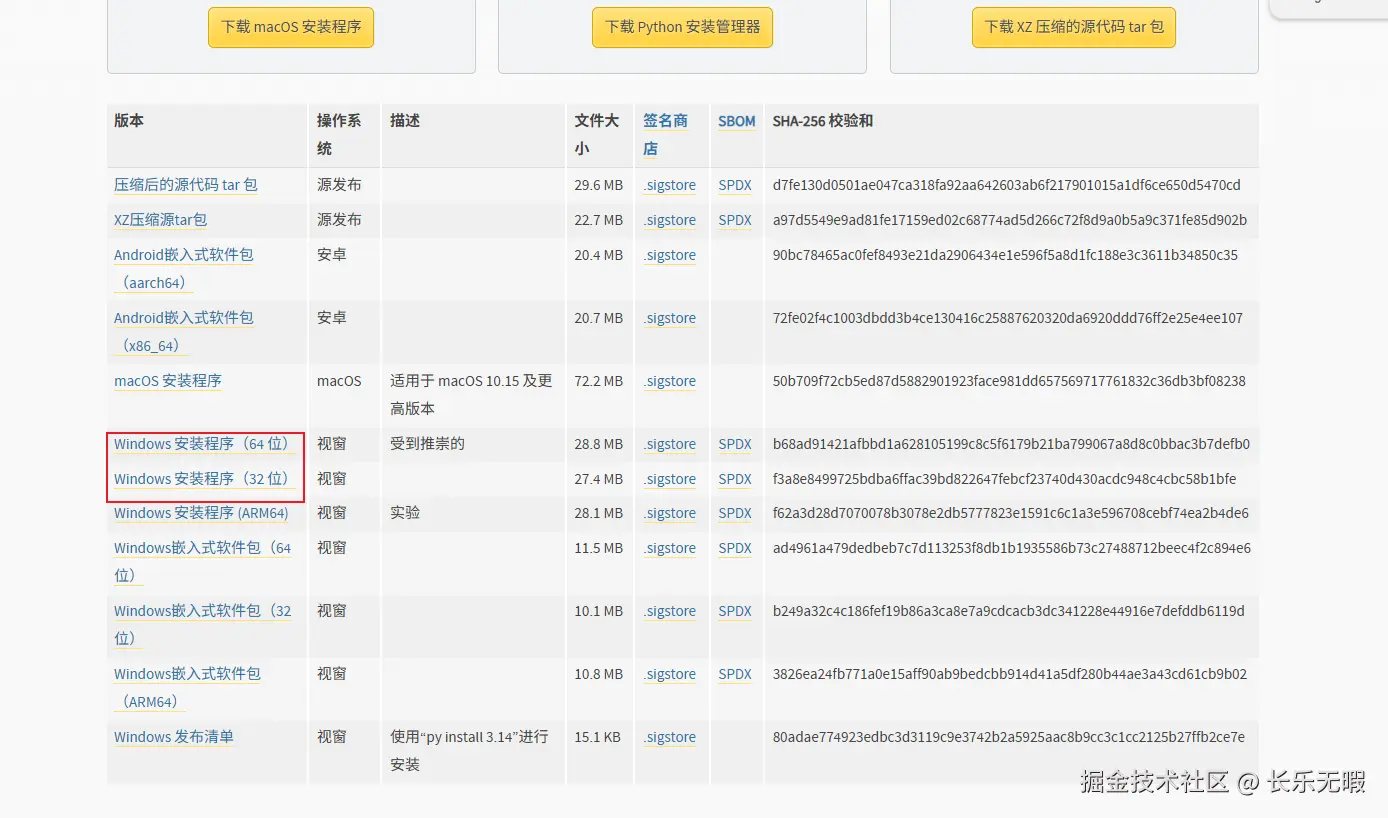Open the macOS 安装程序 link
The width and height of the screenshot is (1388, 818).
coord(168,381)
